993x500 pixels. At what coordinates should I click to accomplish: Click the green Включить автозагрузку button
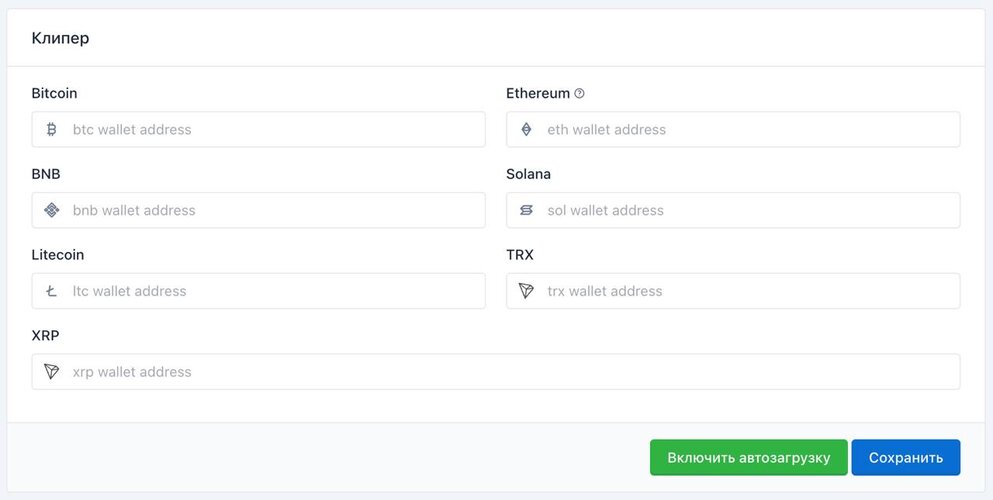(749, 458)
